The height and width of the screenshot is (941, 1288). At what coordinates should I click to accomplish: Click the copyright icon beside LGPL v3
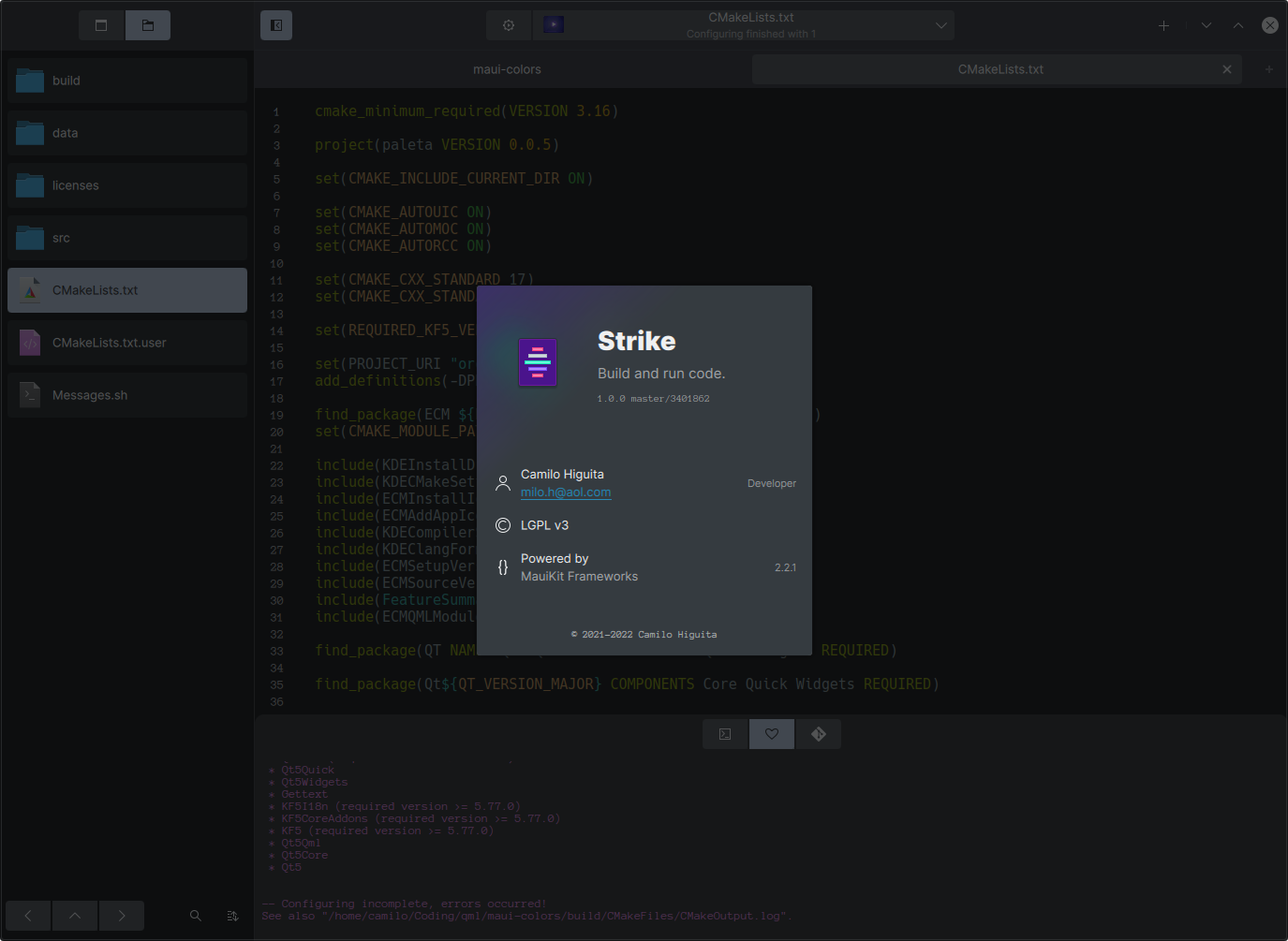pos(503,525)
